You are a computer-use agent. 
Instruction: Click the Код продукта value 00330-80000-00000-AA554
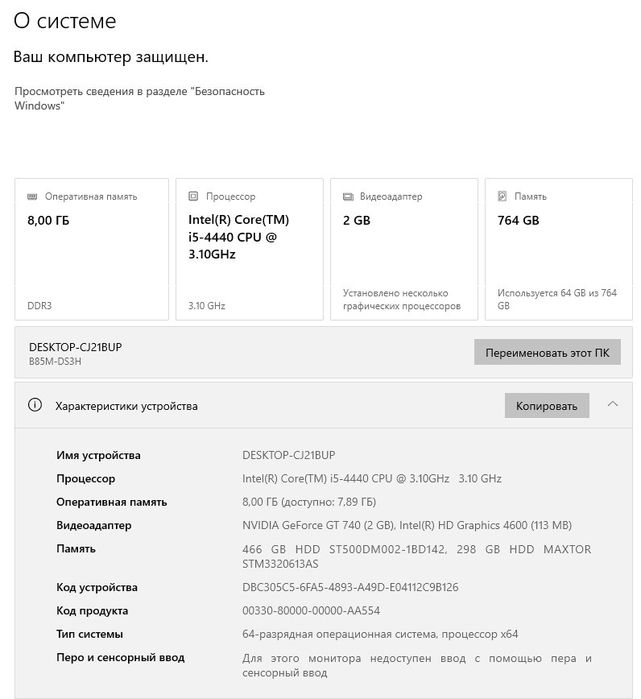point(311,610)
